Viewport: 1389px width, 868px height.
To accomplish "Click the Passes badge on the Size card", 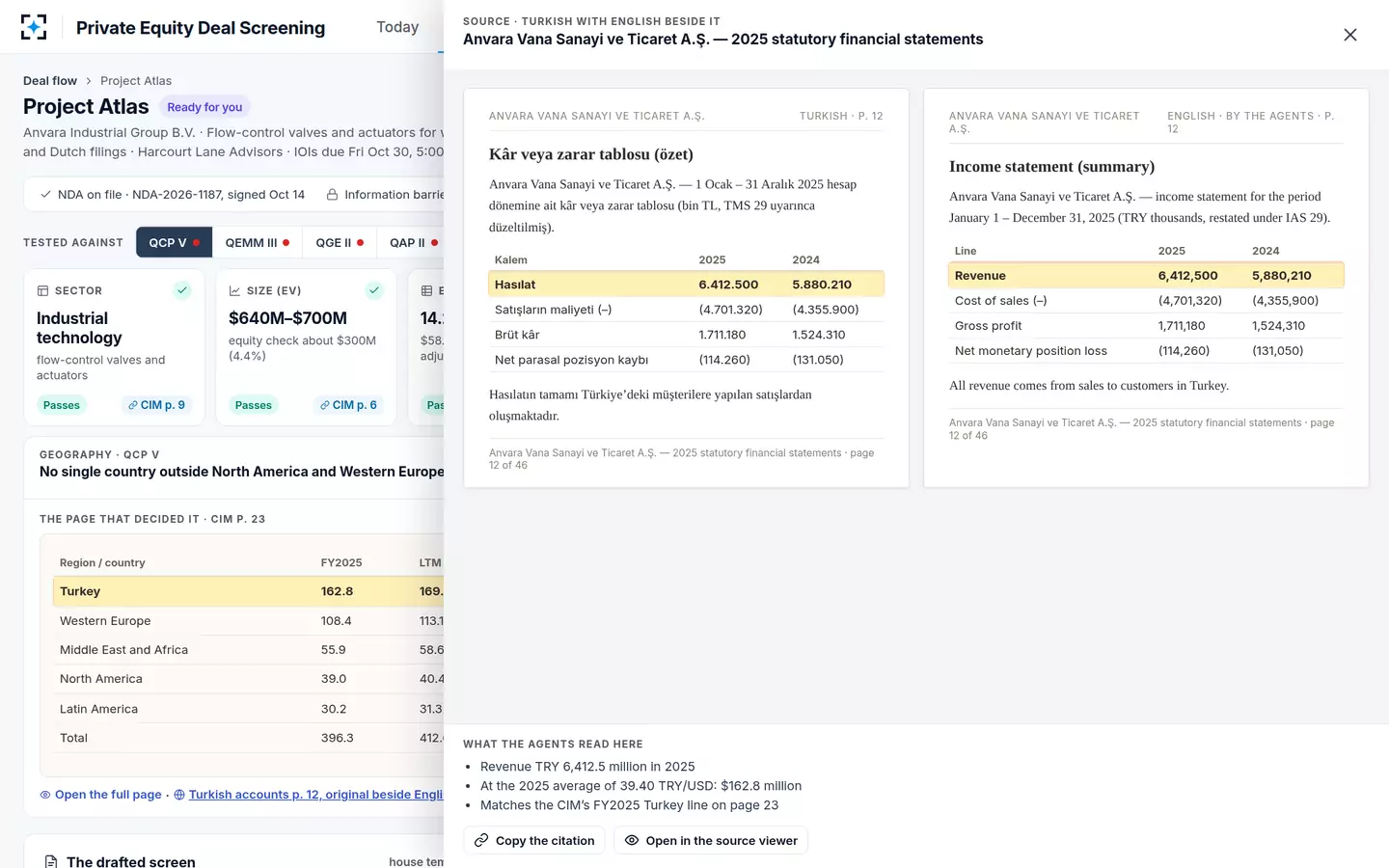I will pyautogui.click(x=254, y=405).
